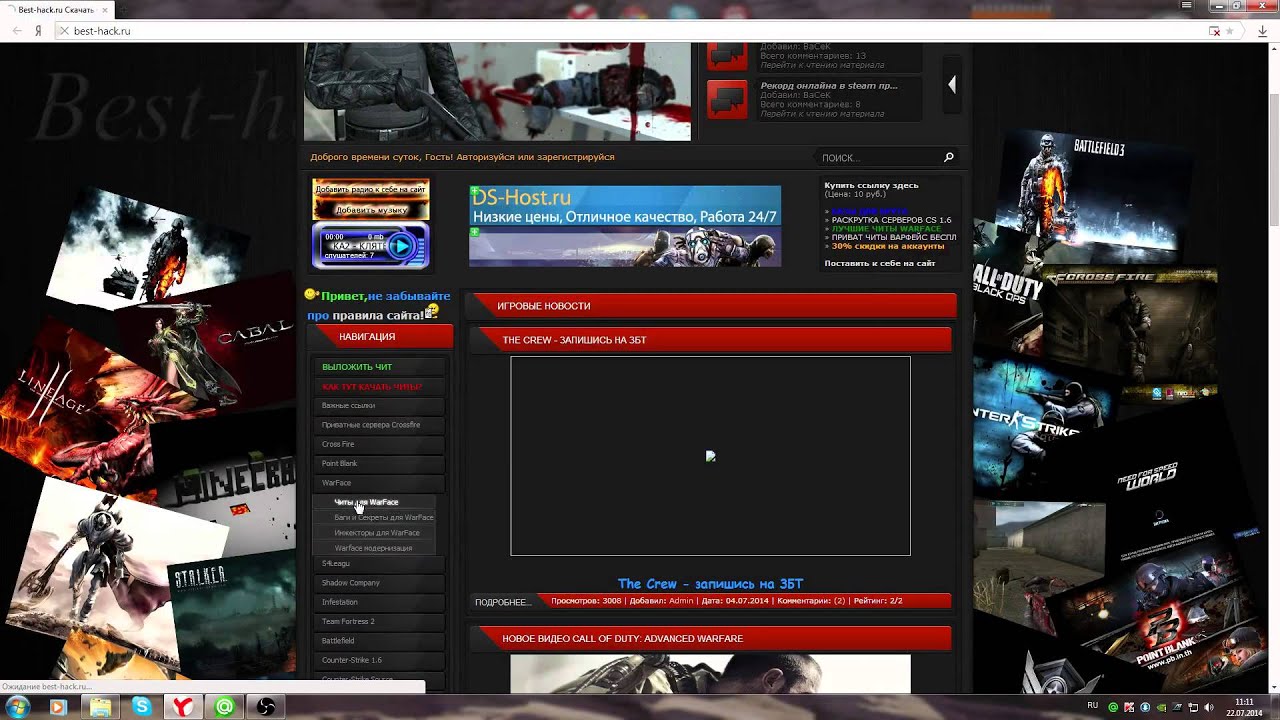
Task: Open 'РАСКРУТКА СЕРВЕРОВ CS 1.6' link
Action: (892, 220)
